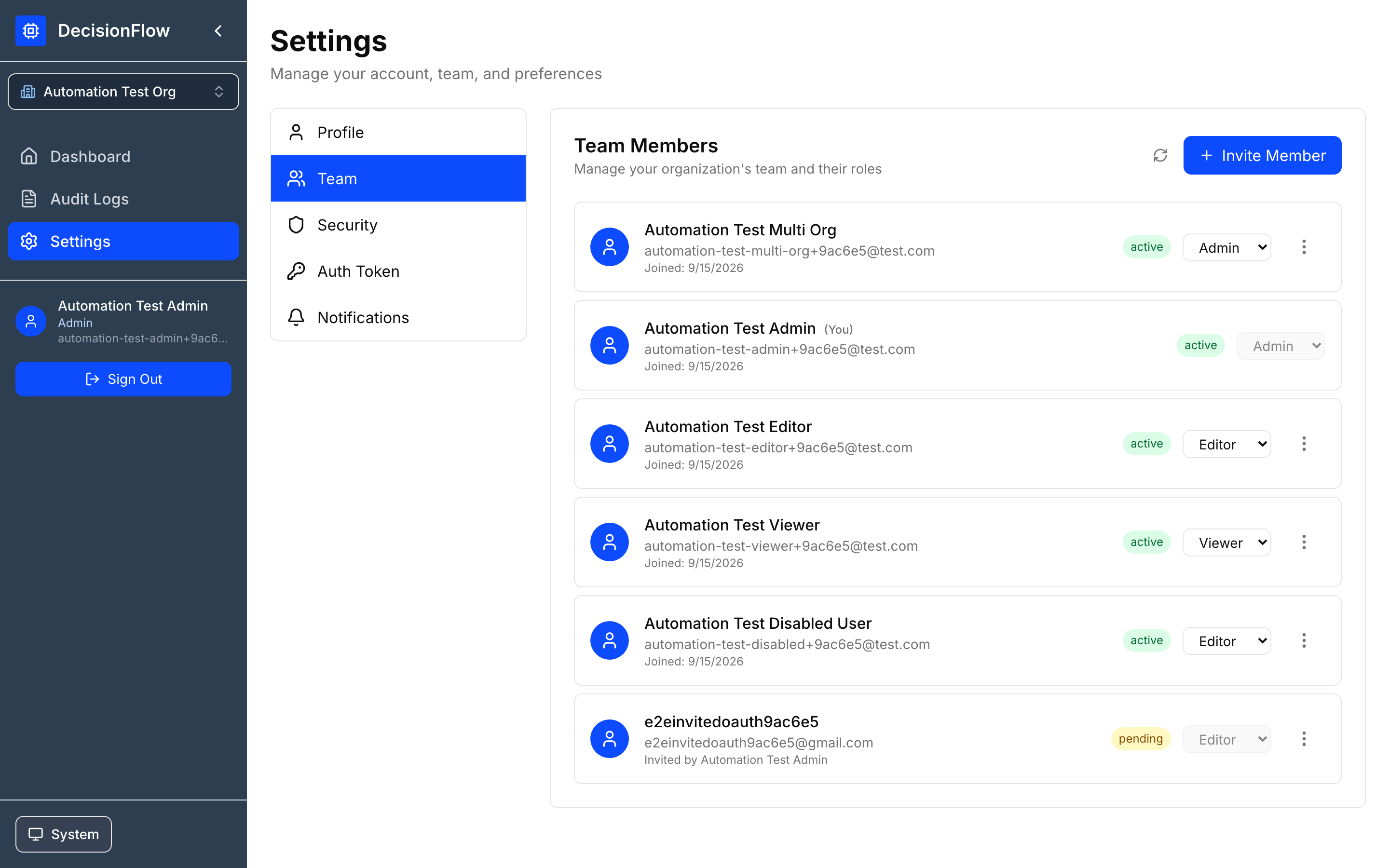Open the disabled Admin role dropdown for You
This screenshot has width=1389, height=868.
click(1280, 346)
